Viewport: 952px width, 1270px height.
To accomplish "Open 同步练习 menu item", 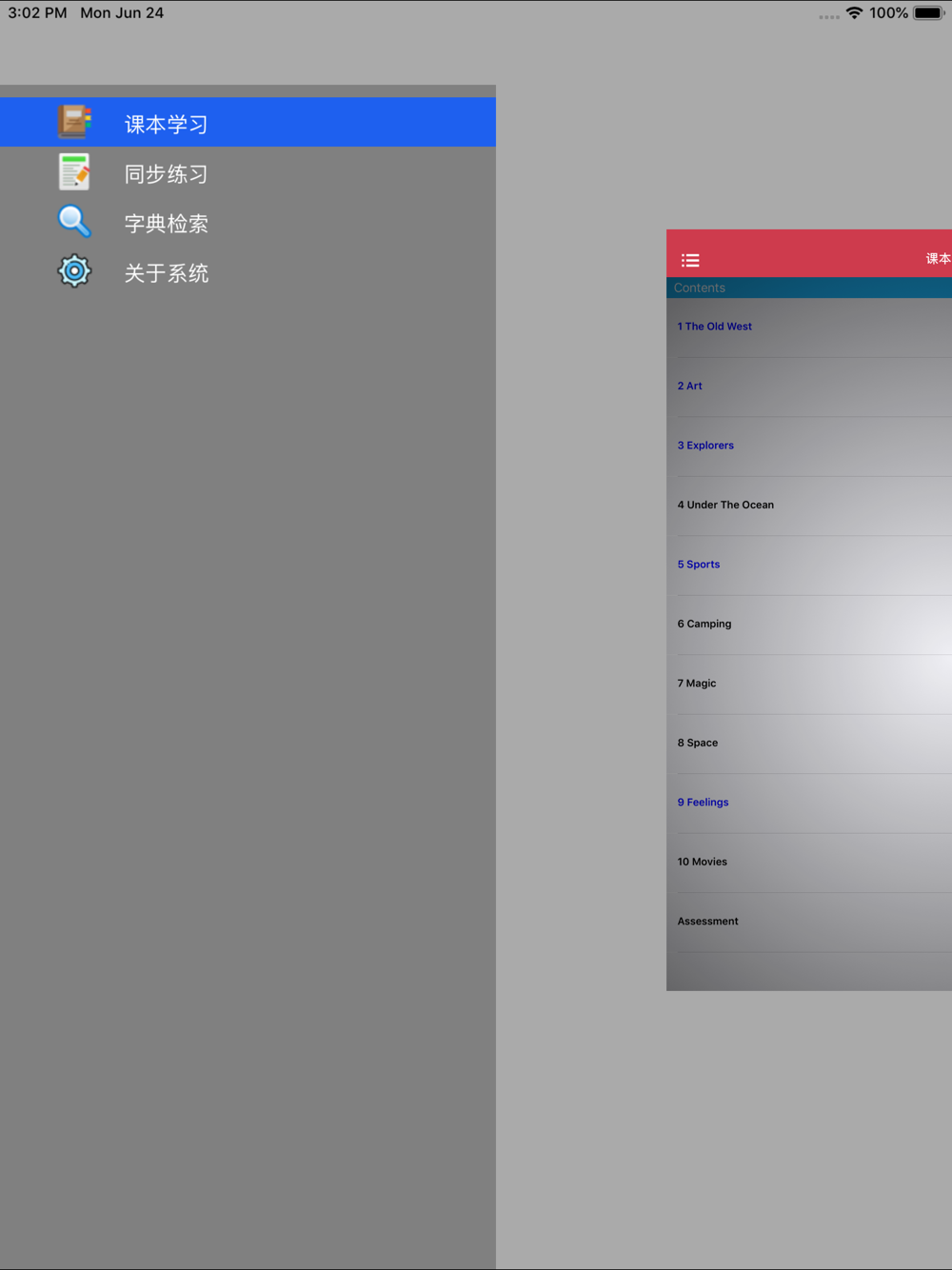I will (x=166, y=174).
